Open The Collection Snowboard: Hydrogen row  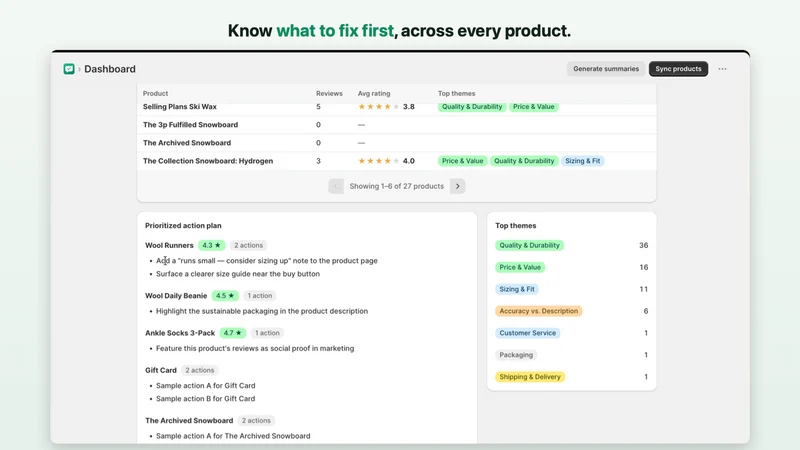click(396, 161)
